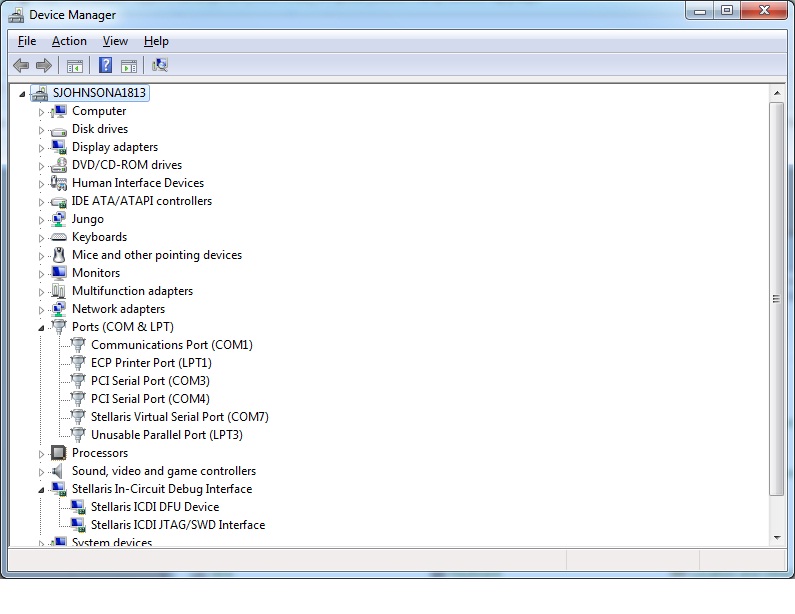The image size is (795, 614).
Task: Click the Human Interface Devices icon
Action: click(58, 183)
